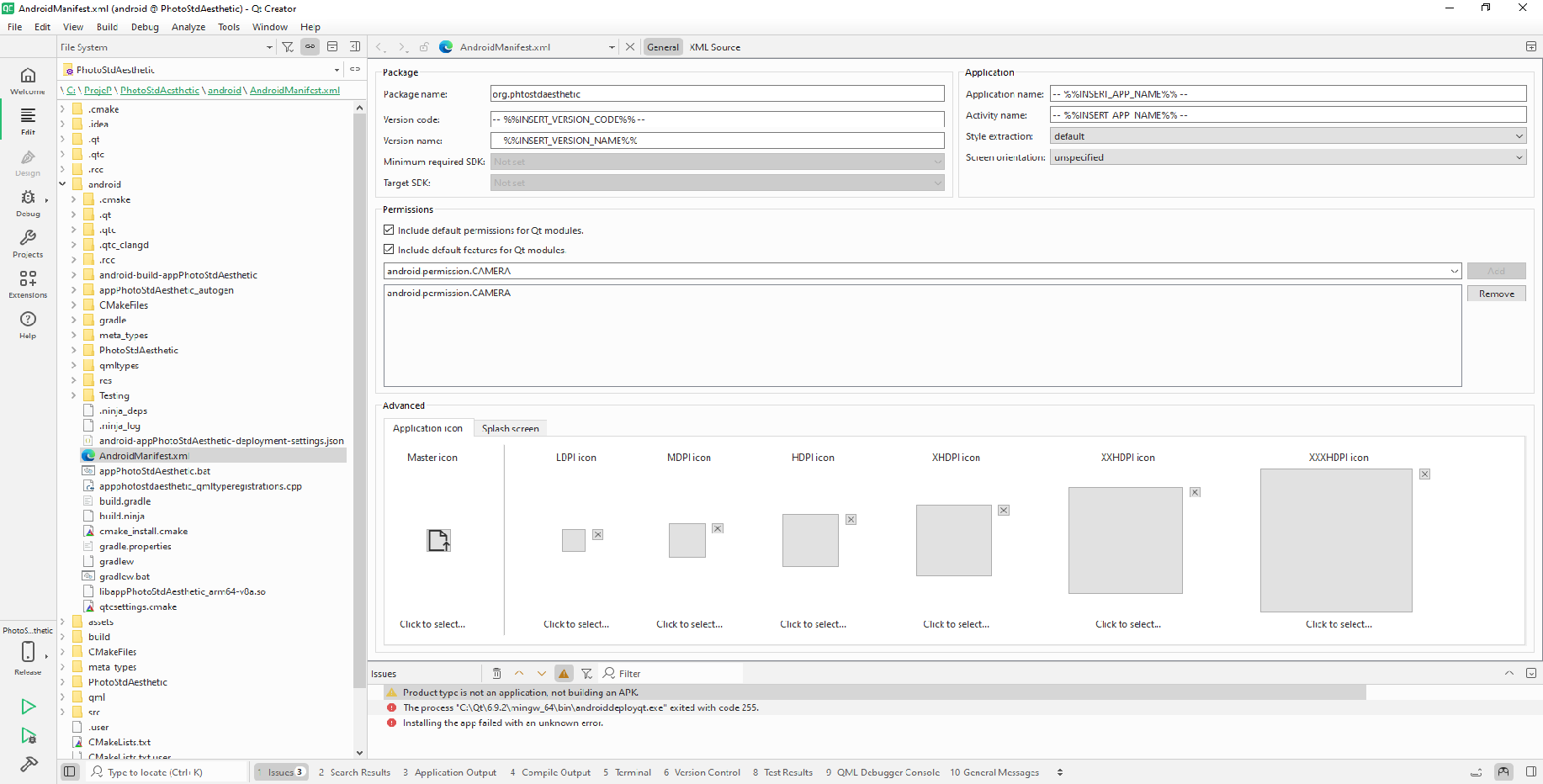Open Issues category filter
1543x784 pixels.
click(586, 673)
